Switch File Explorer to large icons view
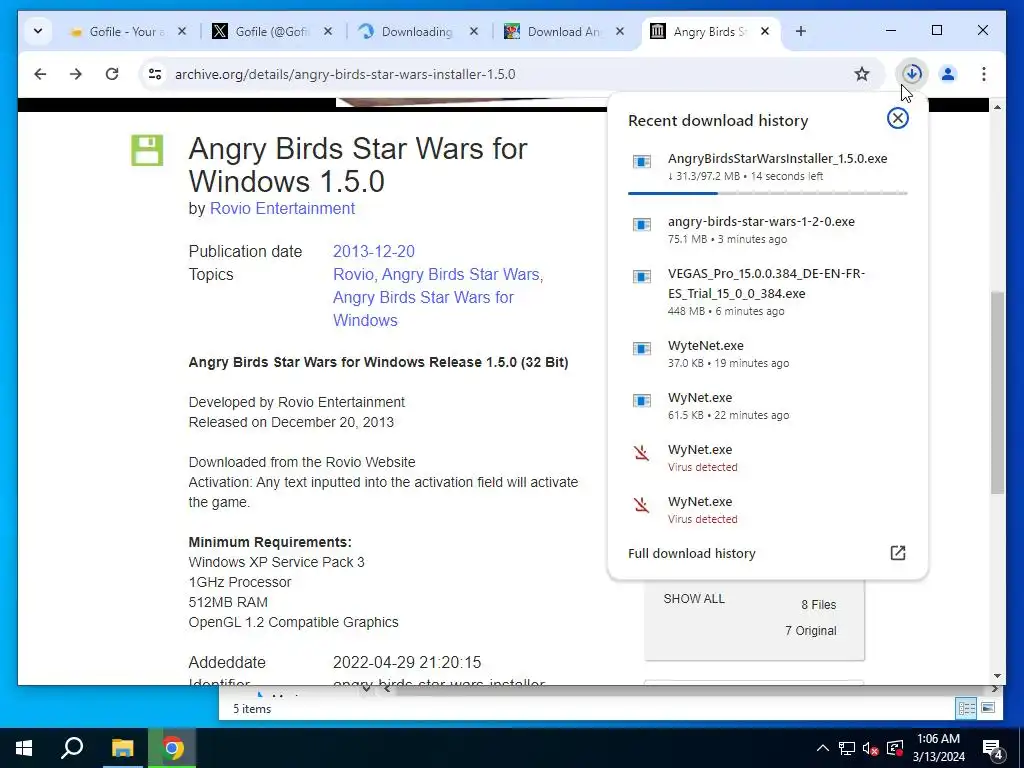1024x768 pixels. [x=988, y=708]
